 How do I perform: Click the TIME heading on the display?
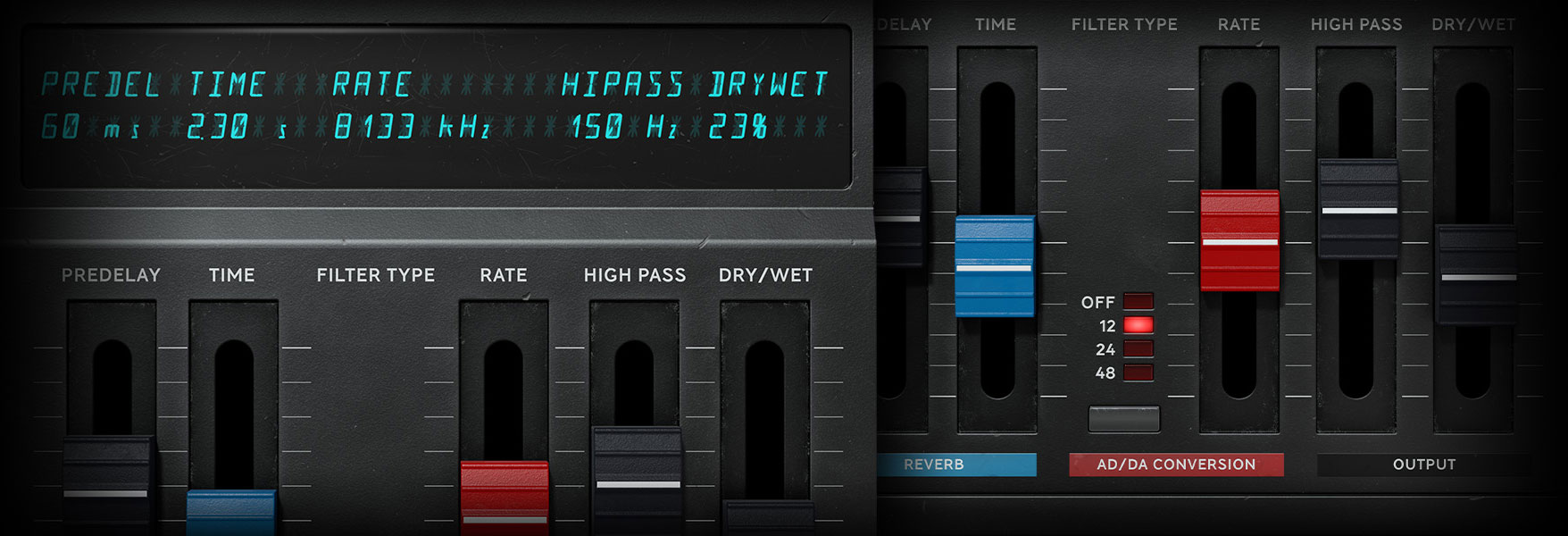pyautogui.click(x=227, y=85)
